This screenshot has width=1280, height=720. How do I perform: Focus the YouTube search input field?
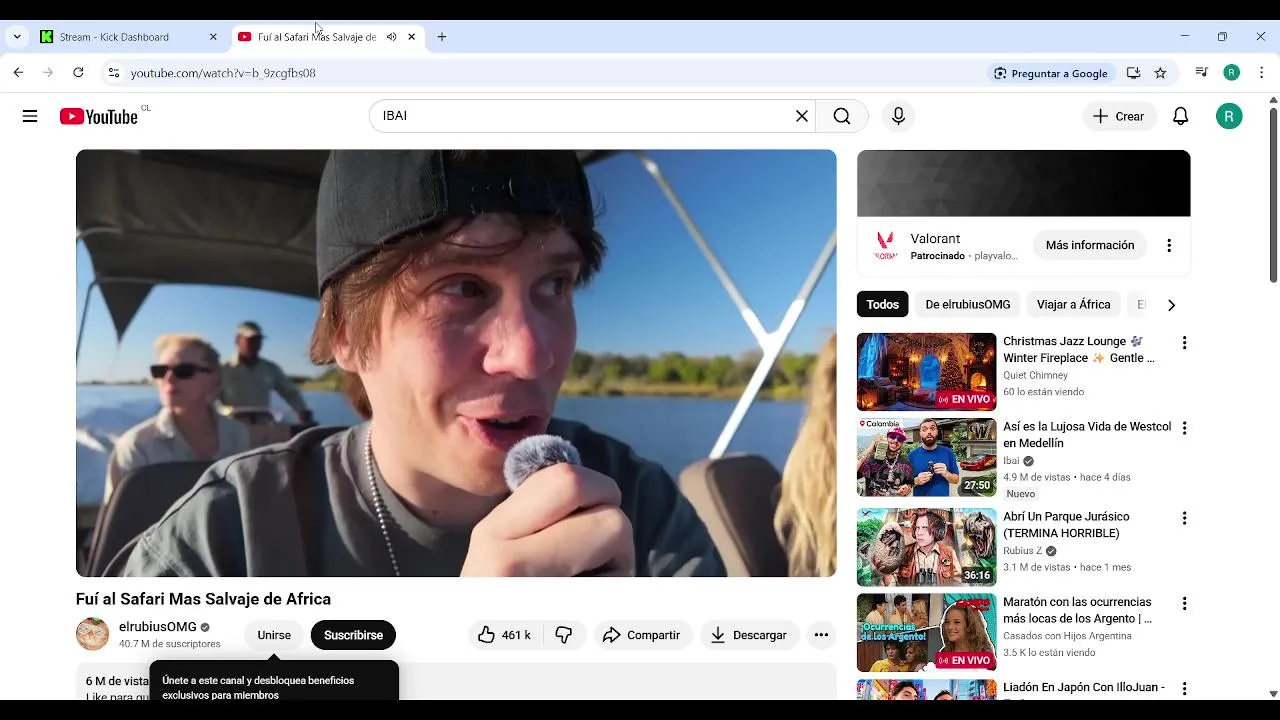click(x=585, y=116)
